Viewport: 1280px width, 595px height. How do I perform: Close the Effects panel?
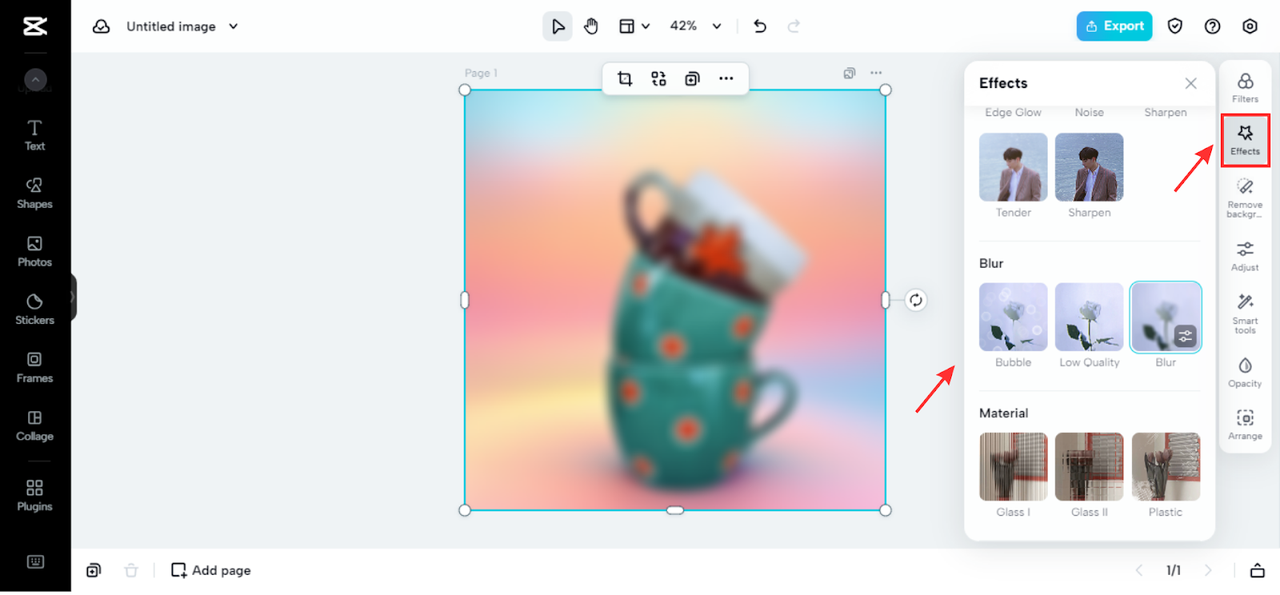click(x=1190, y=83)
